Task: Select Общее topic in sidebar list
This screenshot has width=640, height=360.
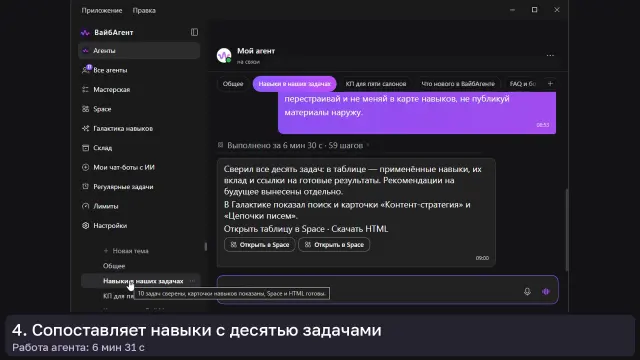Action: (114, 266)
